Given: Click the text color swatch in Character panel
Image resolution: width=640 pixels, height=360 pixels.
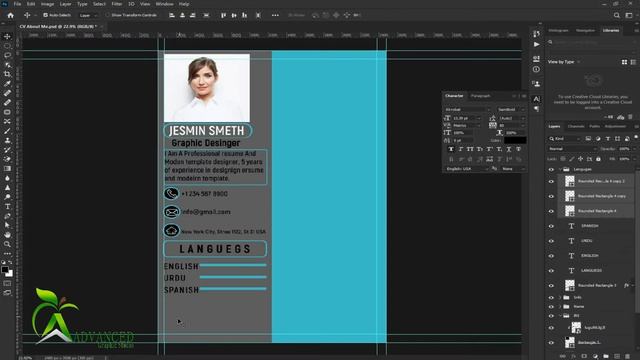Looking at the screenshot, I should coord(515,140).
